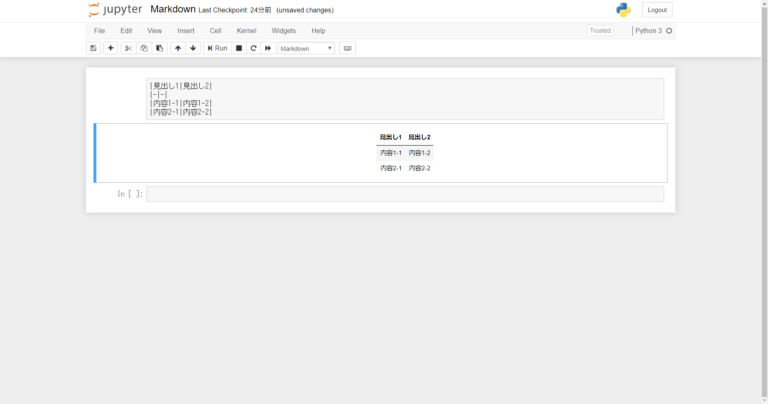Move selected cell up arrow
The image size is (768, 404).
[x=178, y=48]
